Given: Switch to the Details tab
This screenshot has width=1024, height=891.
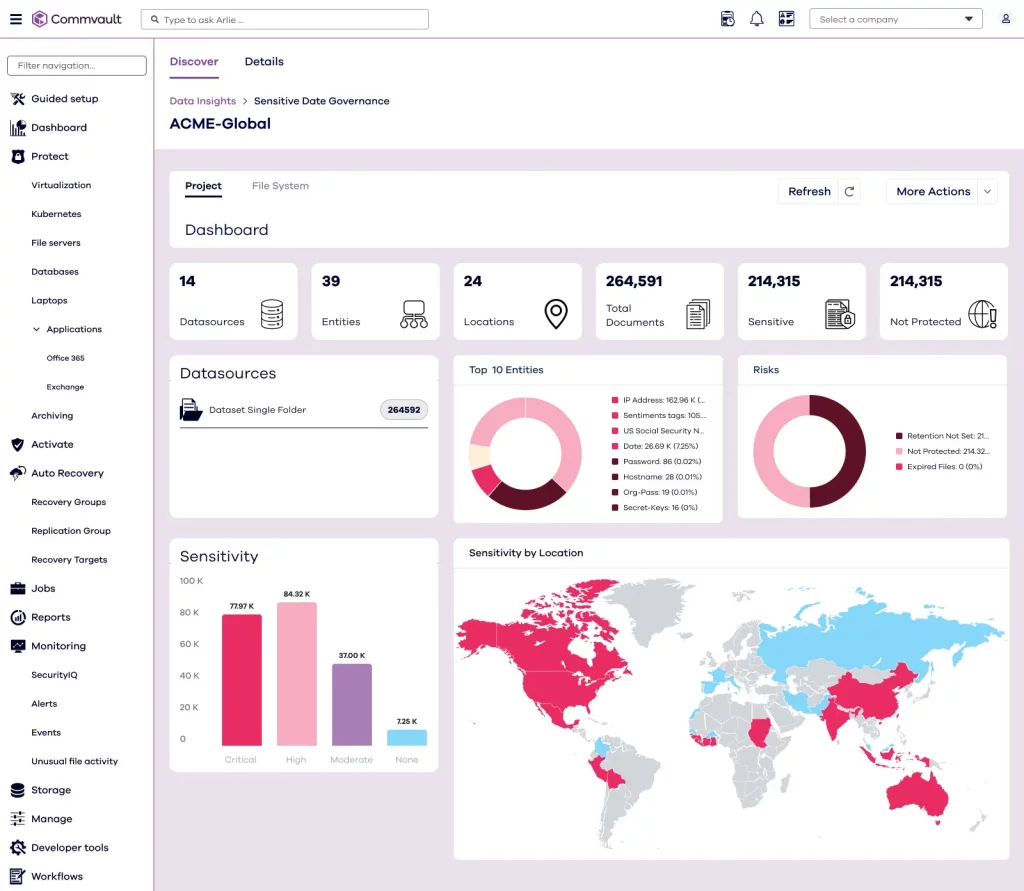Looking at the screenshot, I should 264,62.
